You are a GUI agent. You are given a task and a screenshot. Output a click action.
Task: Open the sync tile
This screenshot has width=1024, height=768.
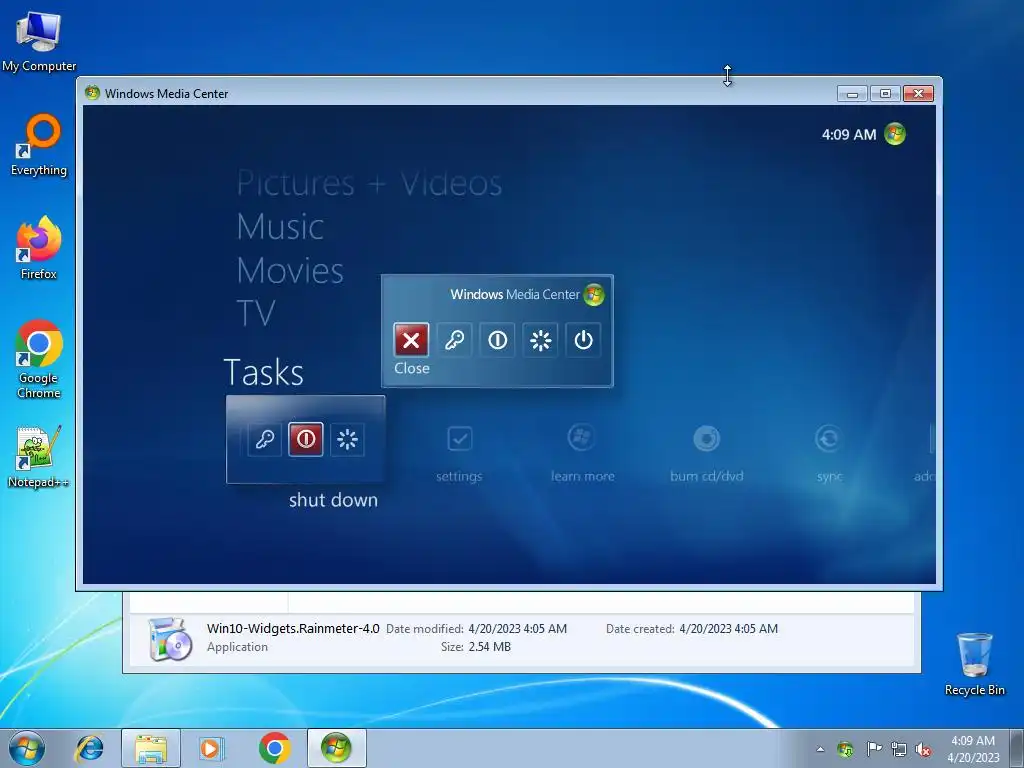(x=829, y=451)
